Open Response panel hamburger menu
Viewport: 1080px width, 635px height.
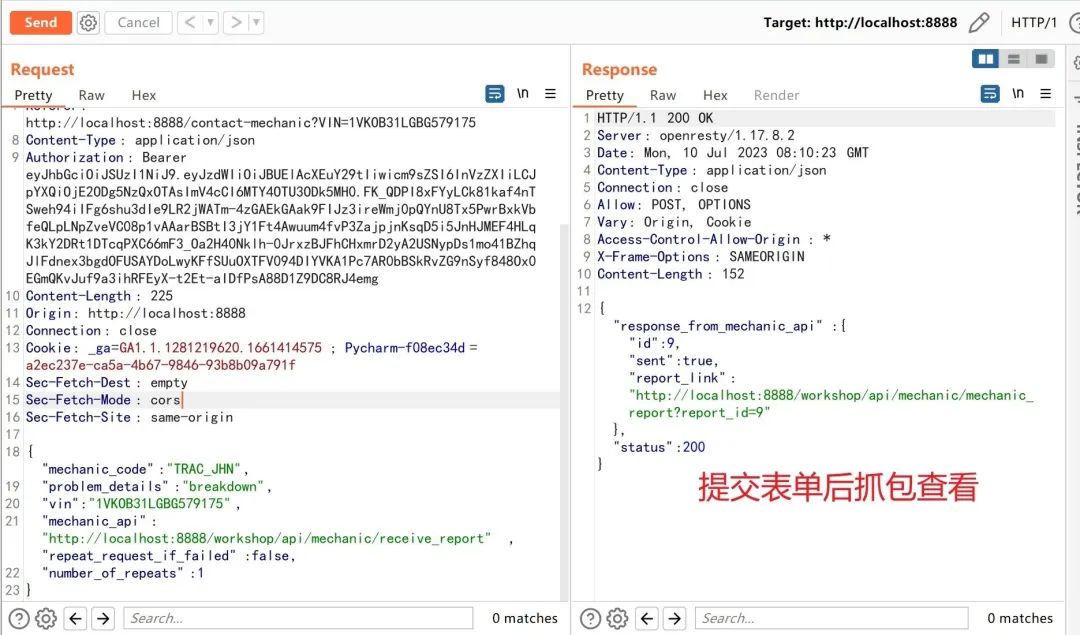coord(1046,94)
